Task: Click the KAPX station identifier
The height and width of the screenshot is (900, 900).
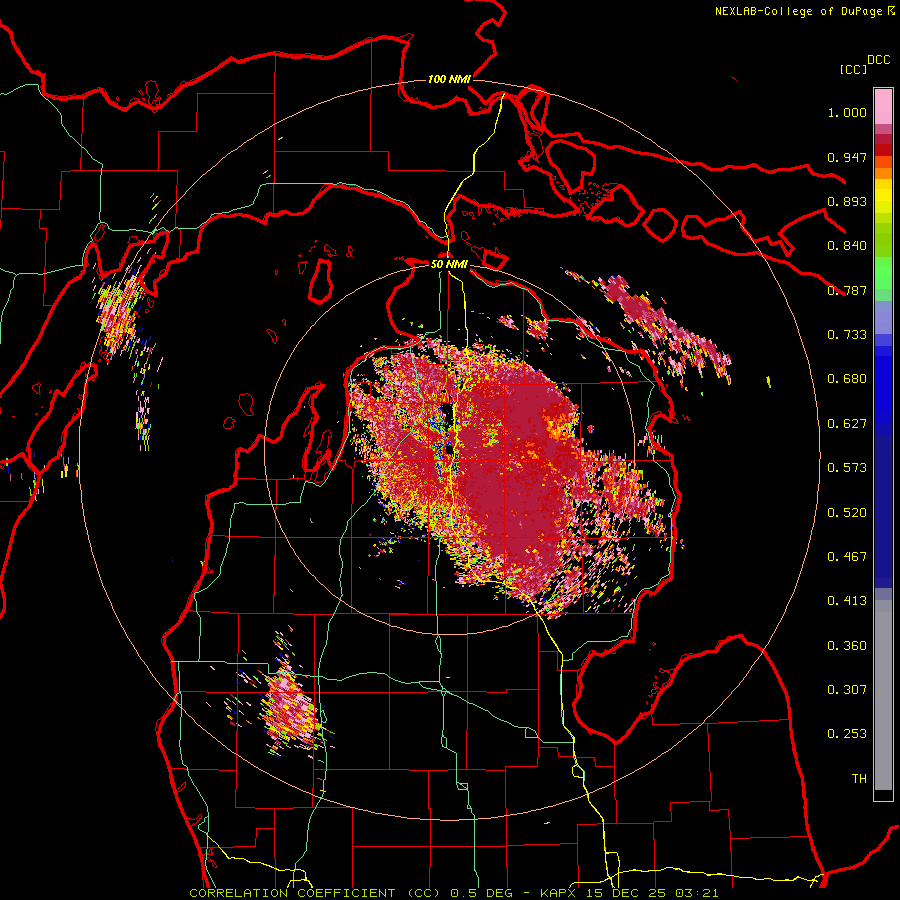Action: (560, 893)
